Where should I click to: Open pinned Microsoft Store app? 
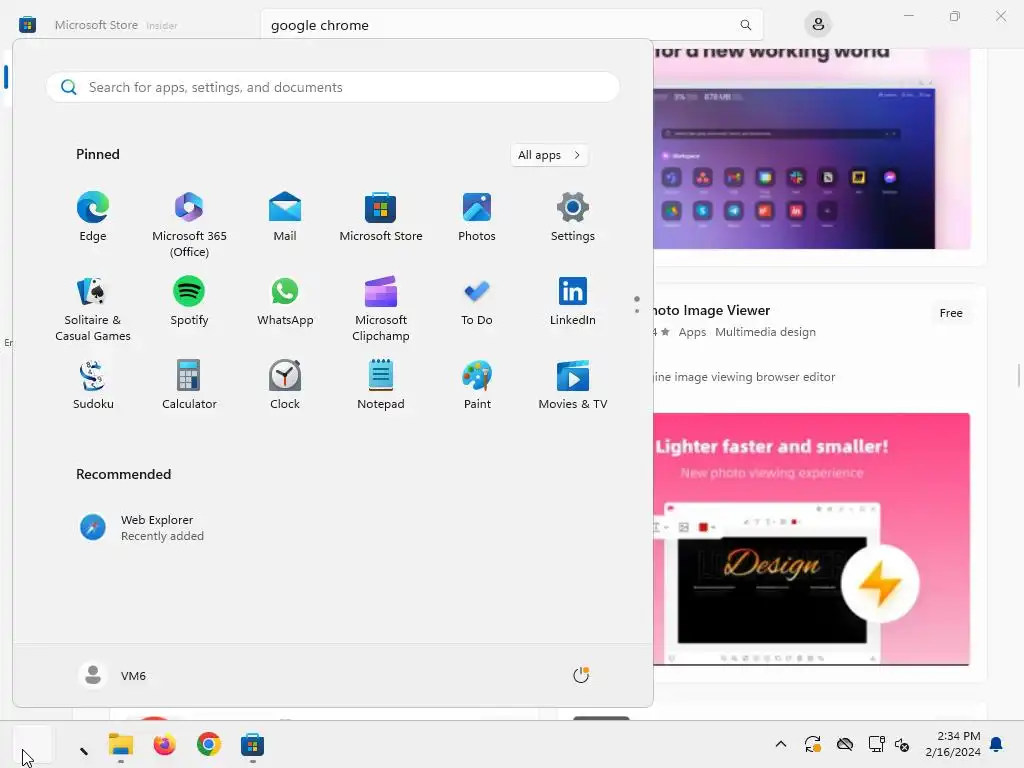tap(381, 217)
